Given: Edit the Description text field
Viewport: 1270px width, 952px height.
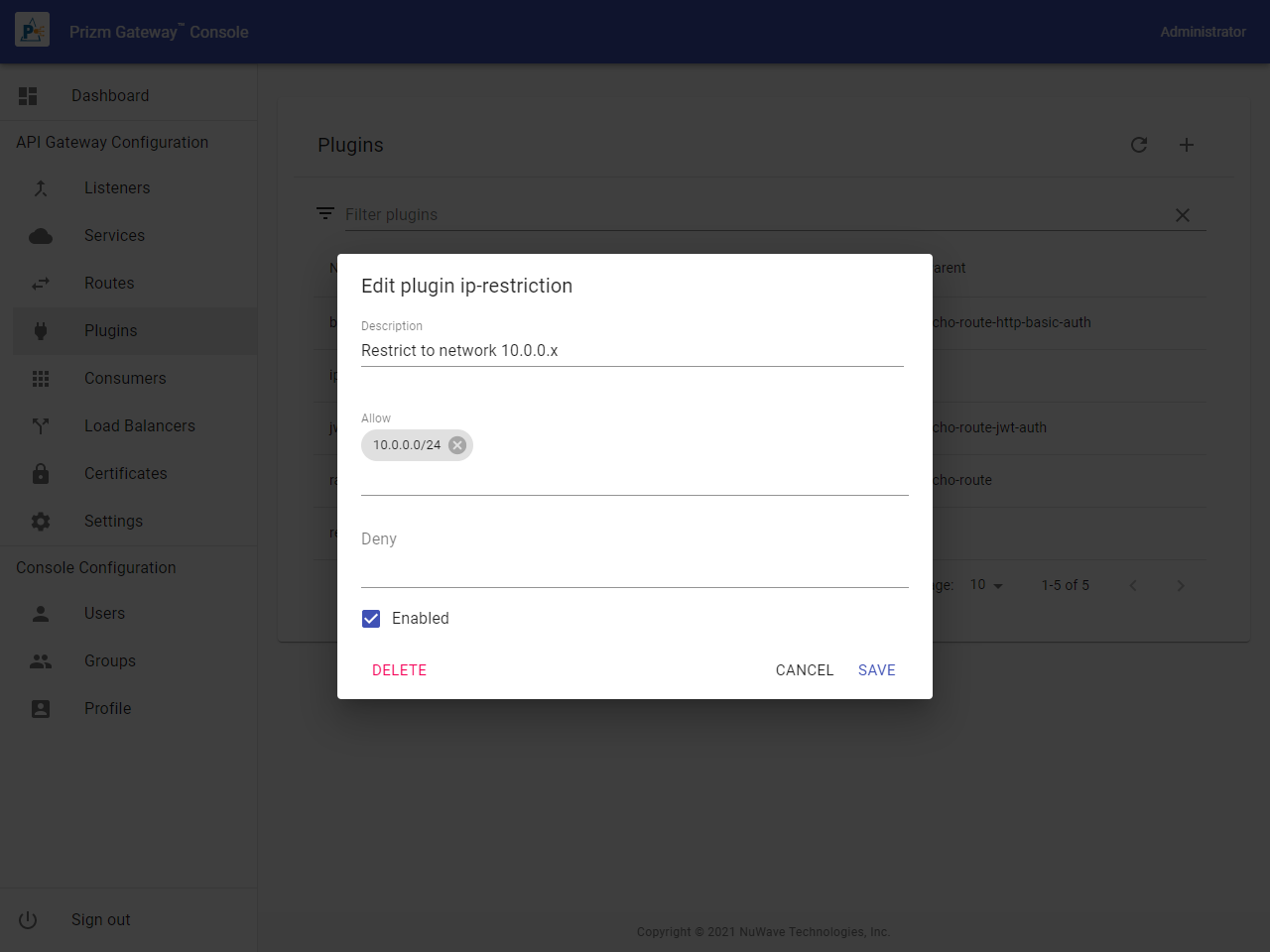Looking at the screenshot, I should pos(631,351).
